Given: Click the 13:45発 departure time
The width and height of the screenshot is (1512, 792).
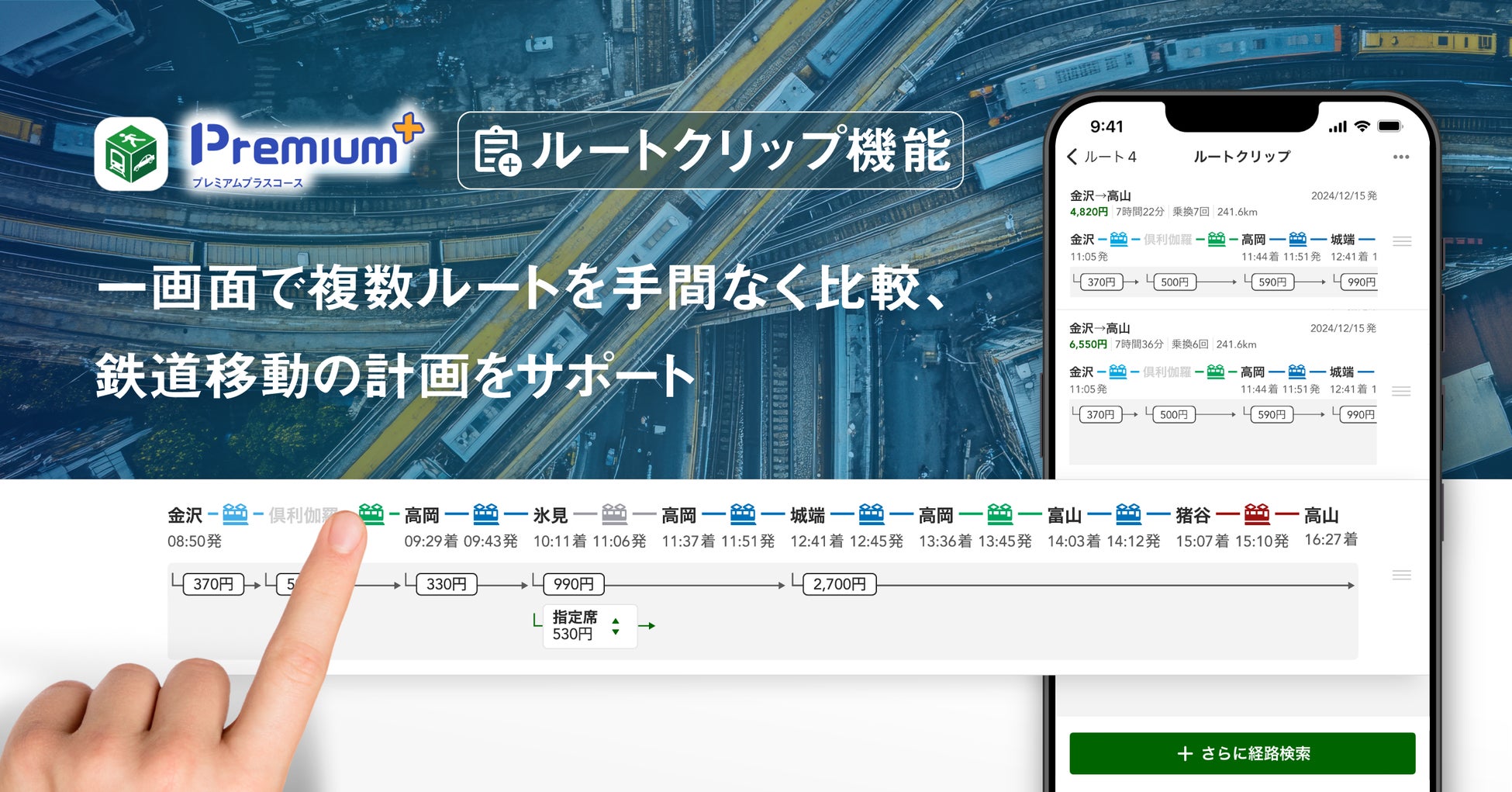Looking at the screenshot, I should click(1005, 541).
